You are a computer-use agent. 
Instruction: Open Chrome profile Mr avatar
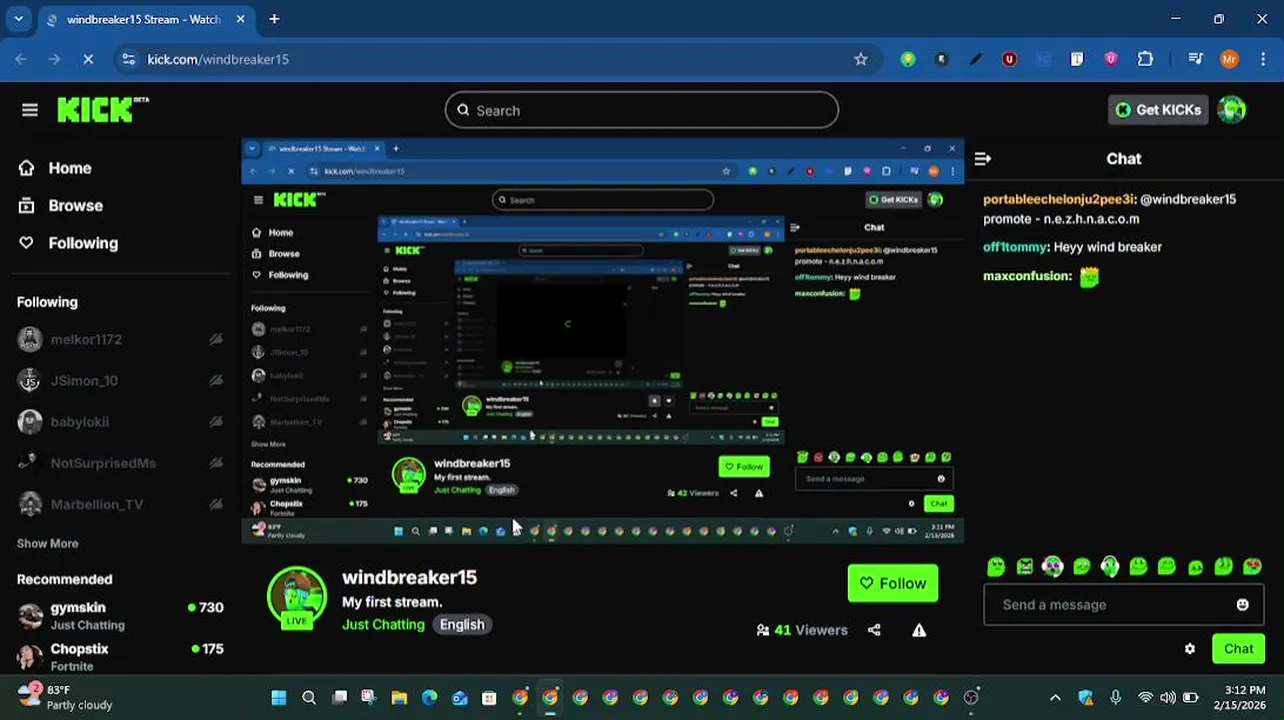pyautogui.click(x=1230, y=59)
